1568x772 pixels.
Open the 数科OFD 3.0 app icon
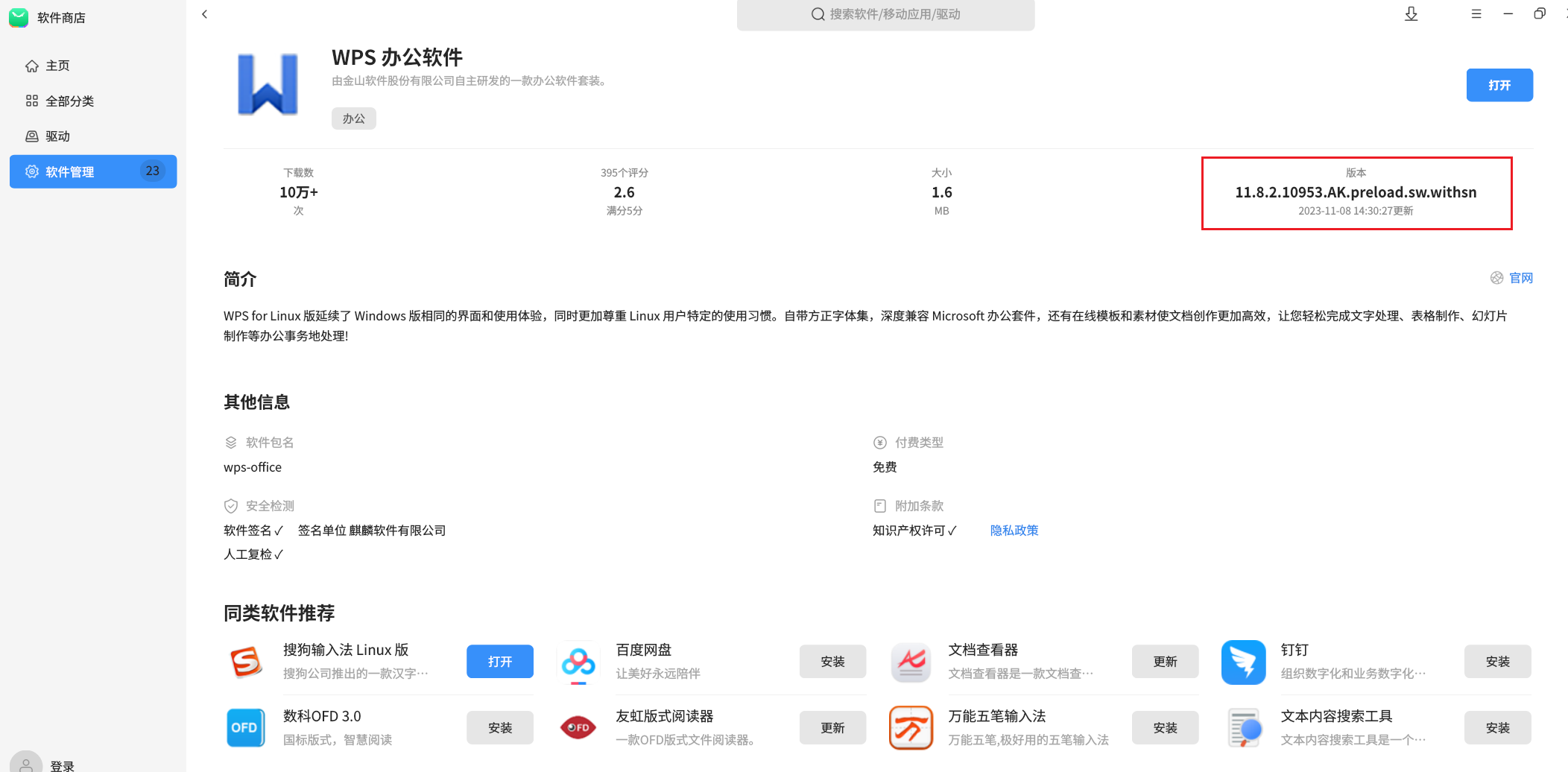click(245, 728)
